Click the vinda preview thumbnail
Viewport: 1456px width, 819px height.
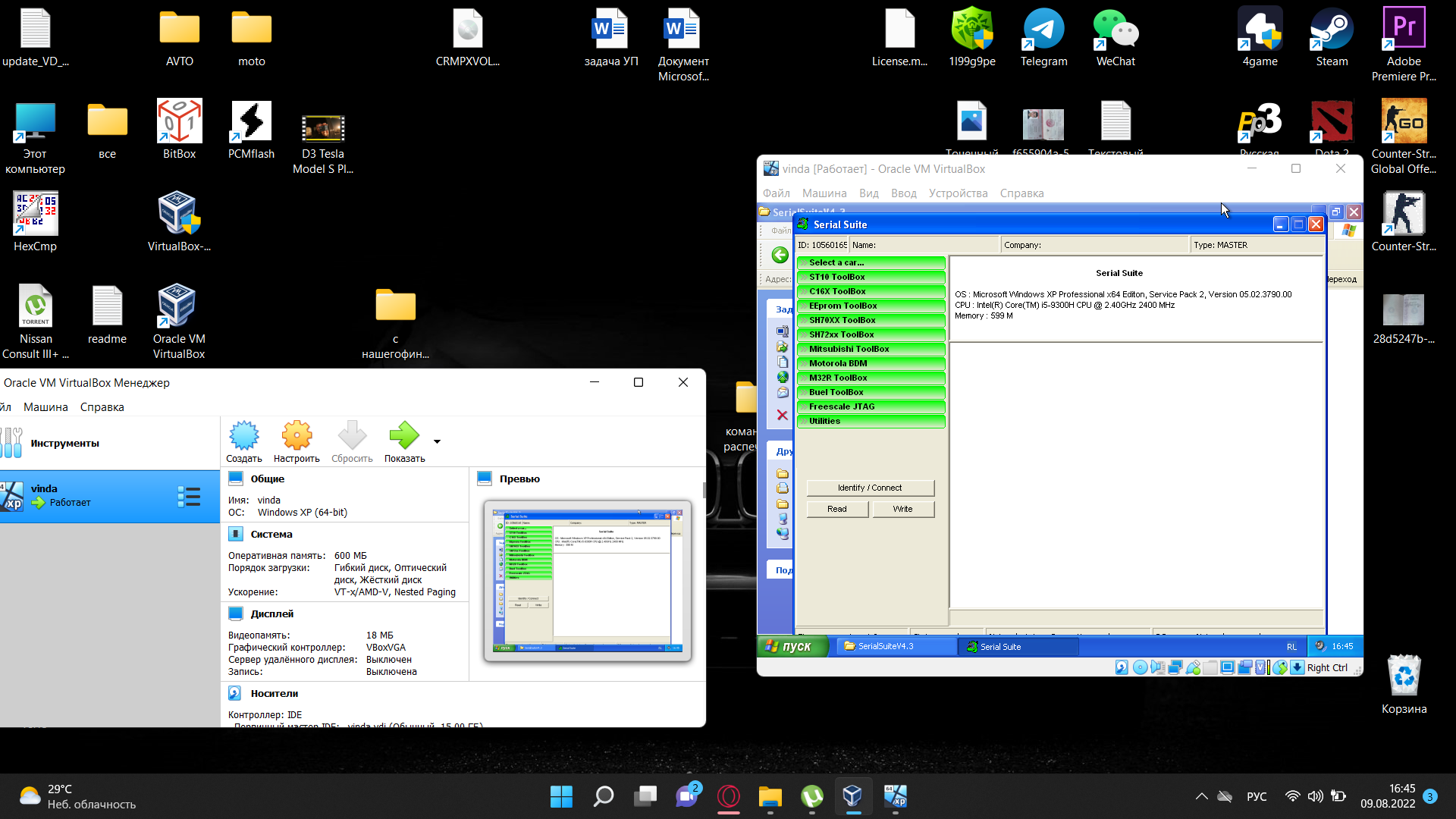[588, 581]
